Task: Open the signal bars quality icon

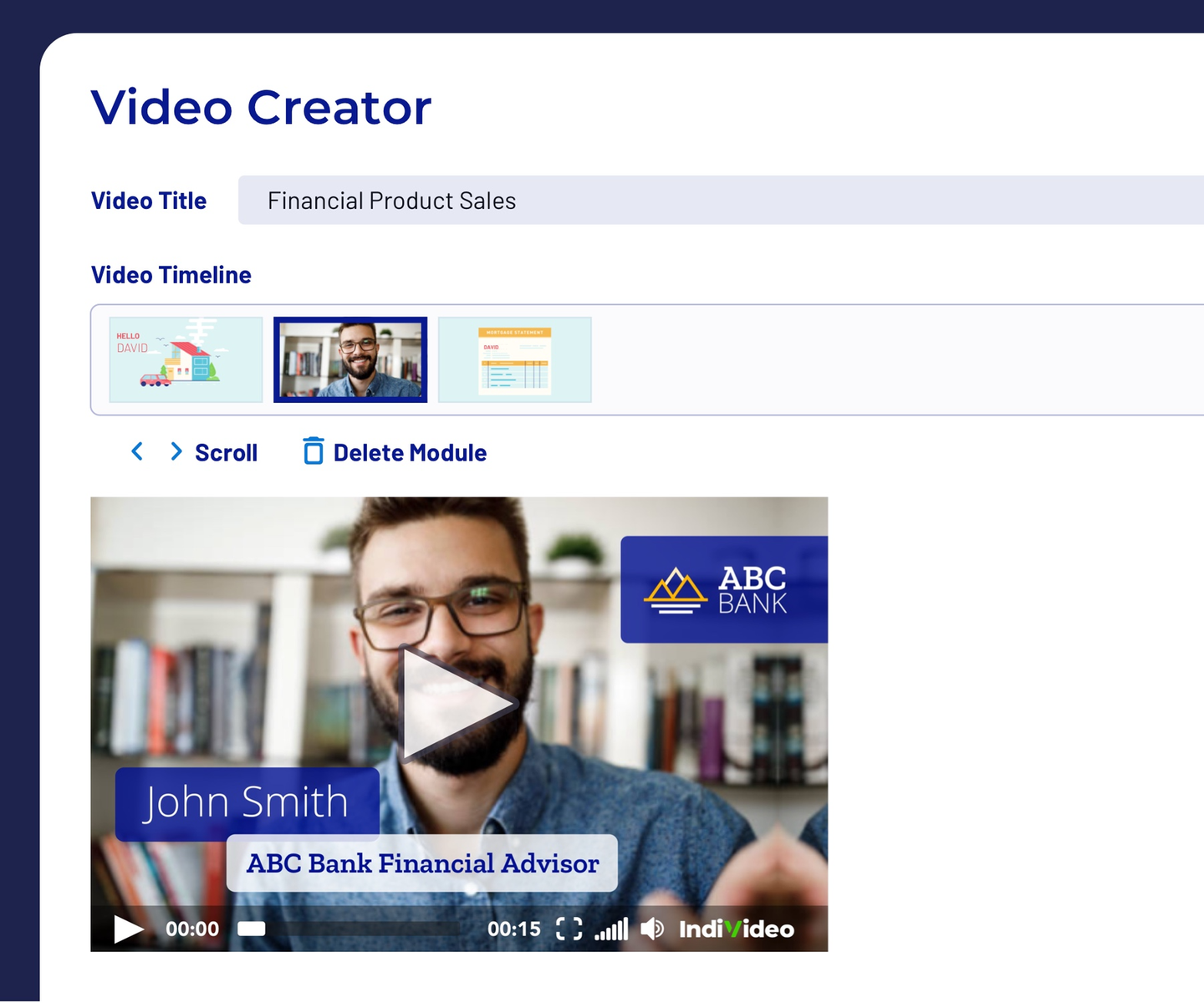Action: [611, 929]
